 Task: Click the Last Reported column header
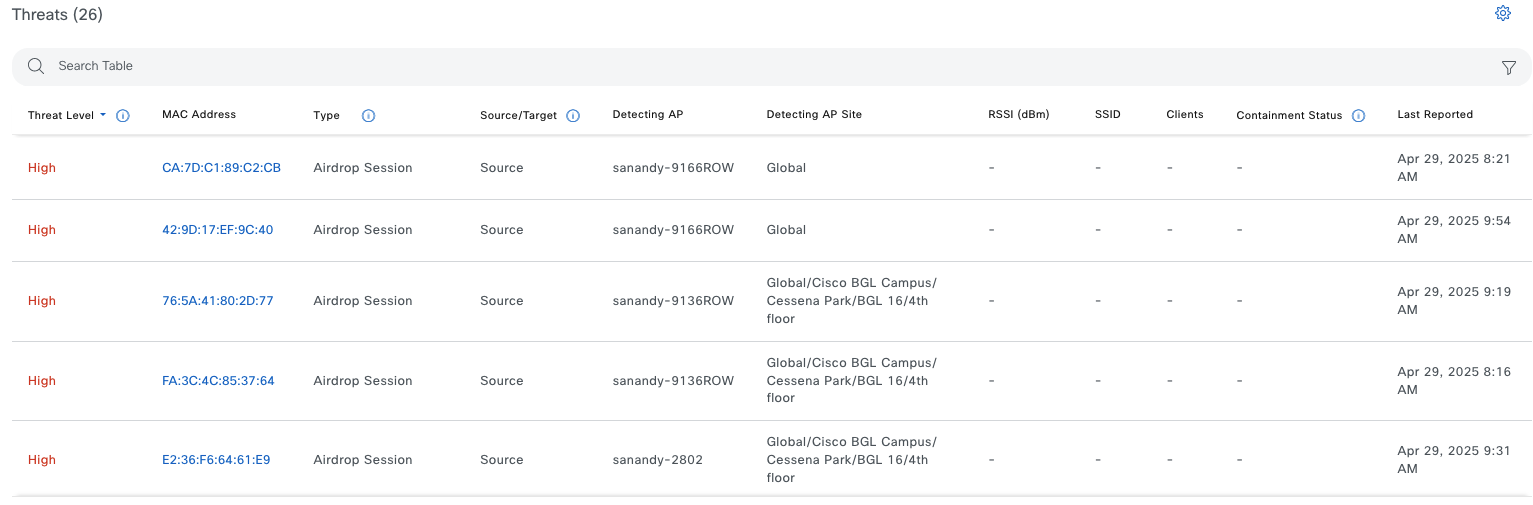click(x=1434, y=115)
